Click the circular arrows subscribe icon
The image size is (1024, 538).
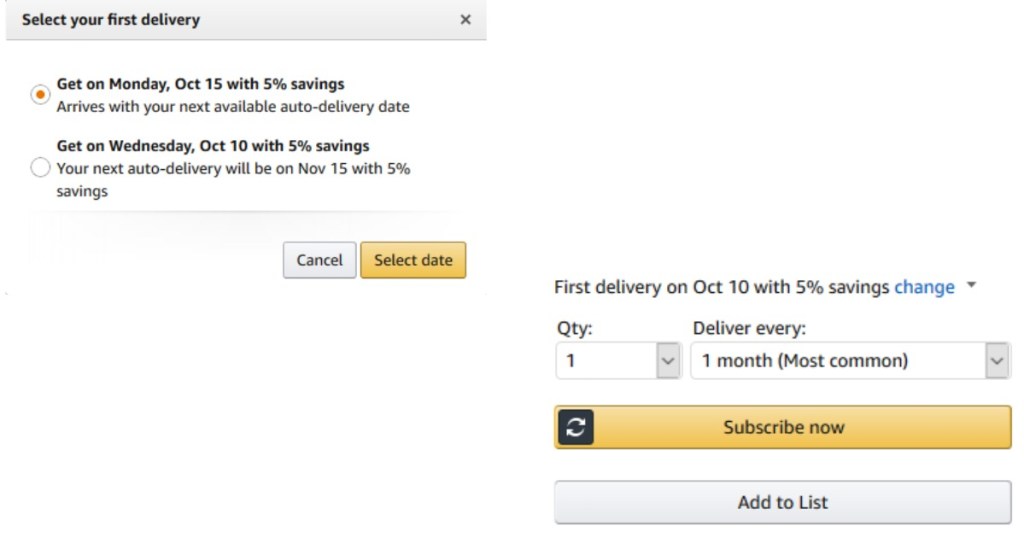pyautogui.click(x=574, y=427)
